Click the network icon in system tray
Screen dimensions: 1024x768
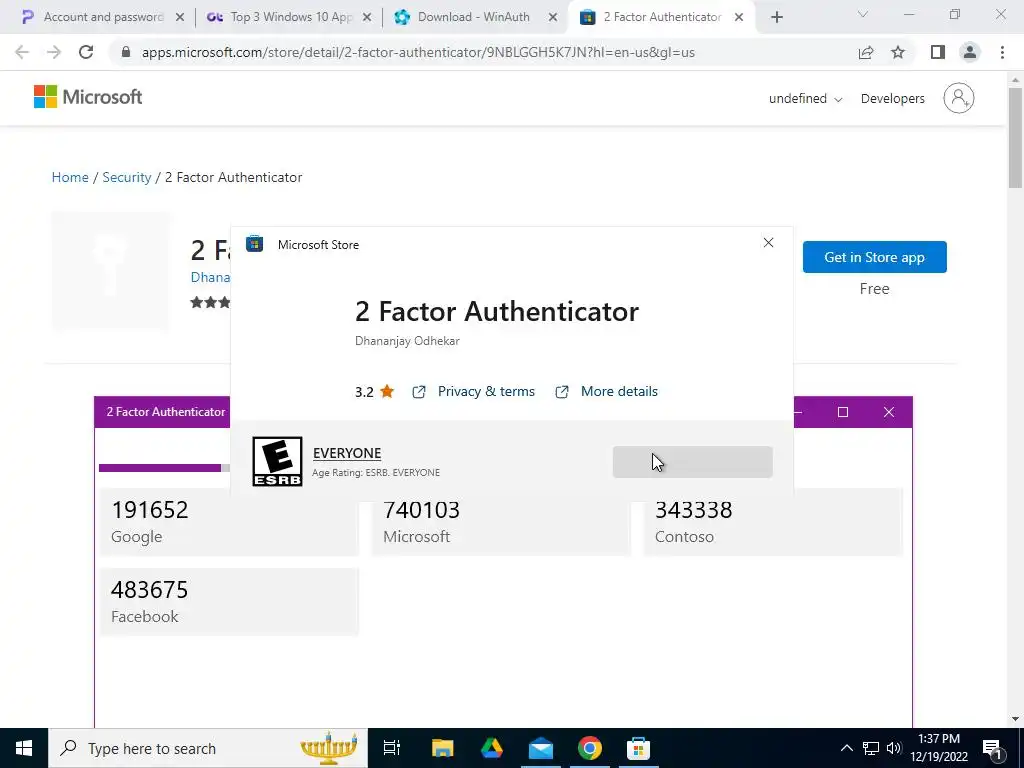871,748
